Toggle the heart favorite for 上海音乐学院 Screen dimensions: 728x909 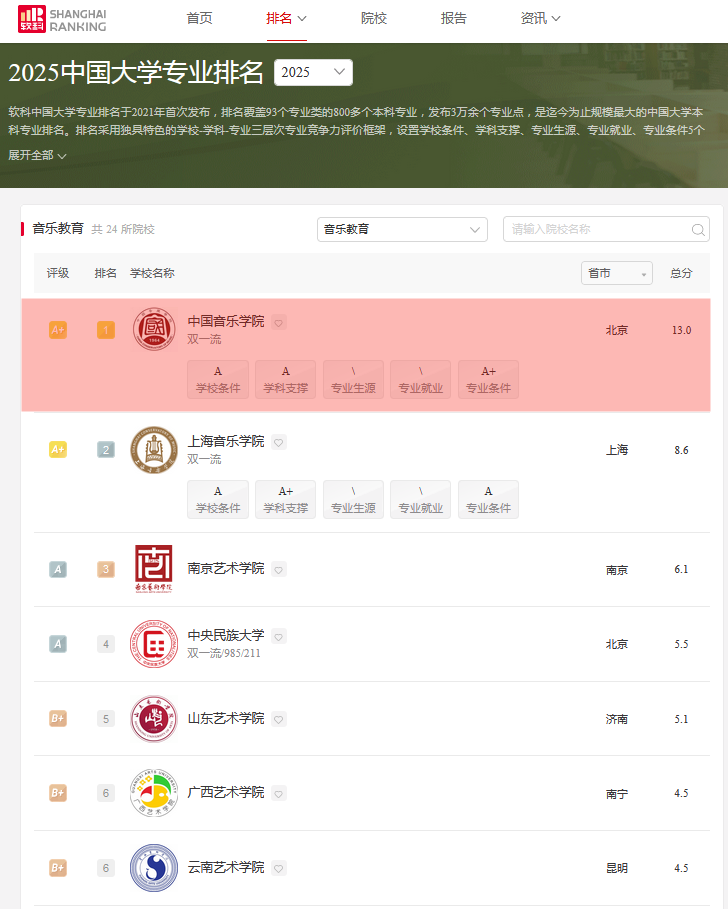click(x=279, y=442)
